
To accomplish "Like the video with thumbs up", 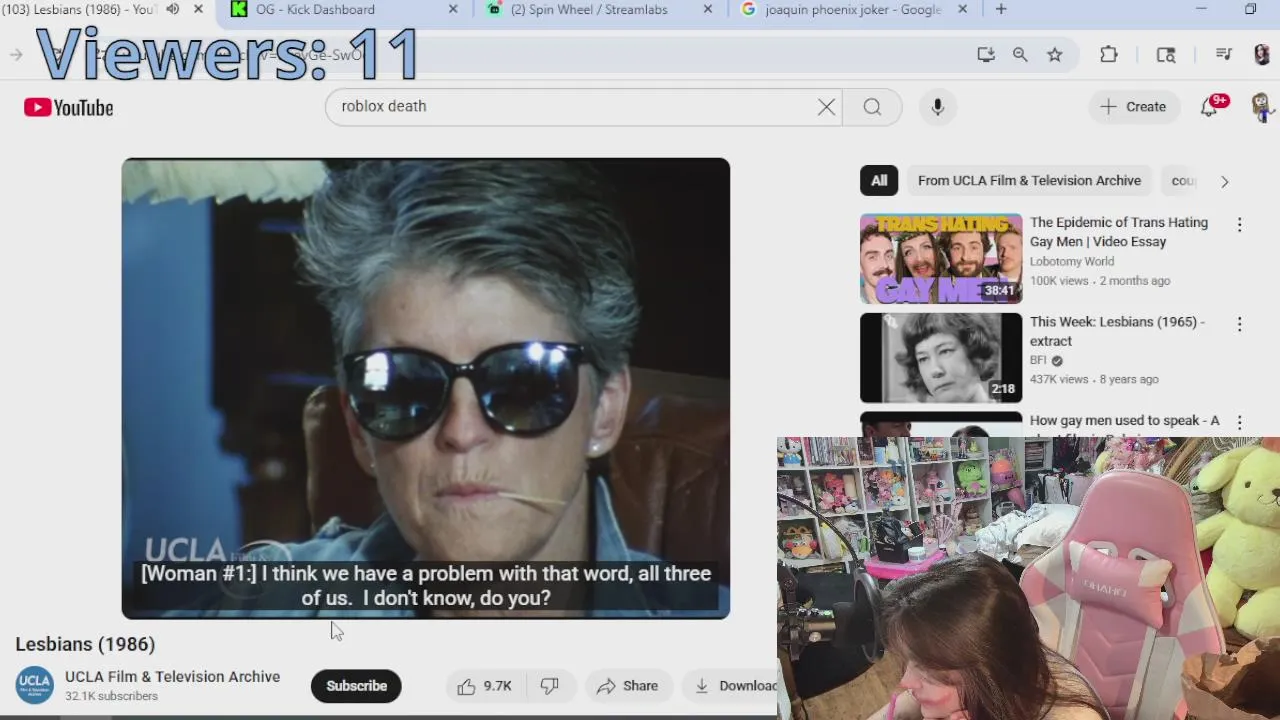I will (x=484, y=686).
